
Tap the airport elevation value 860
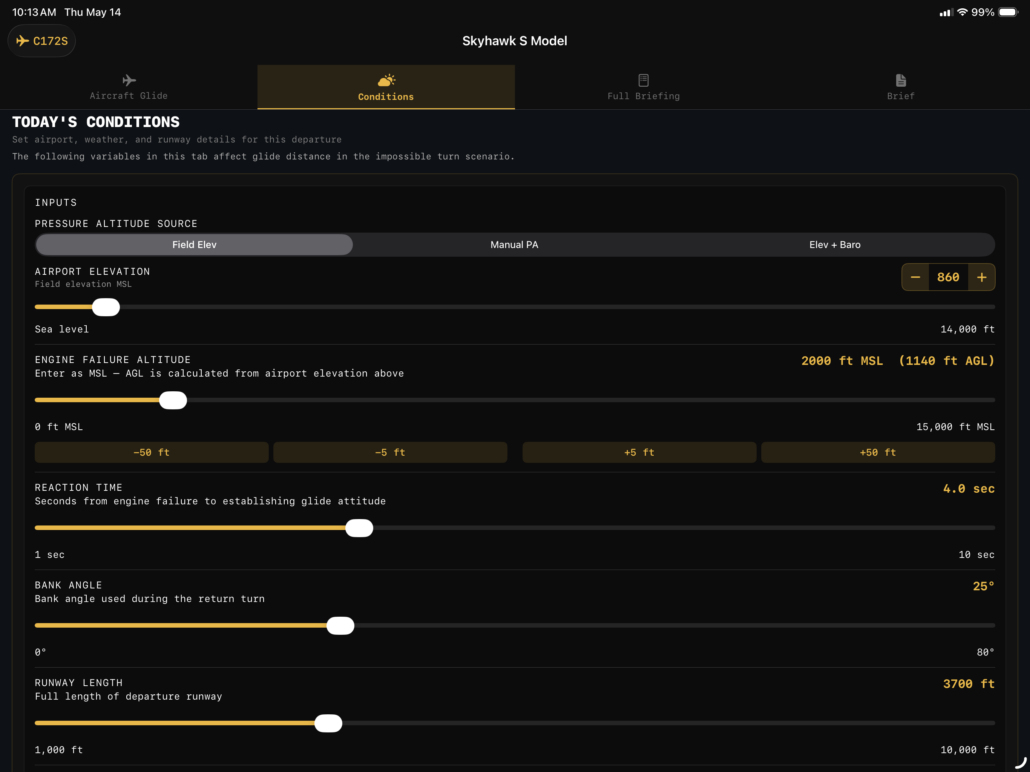pyautogui.click(x=948, y=277)
